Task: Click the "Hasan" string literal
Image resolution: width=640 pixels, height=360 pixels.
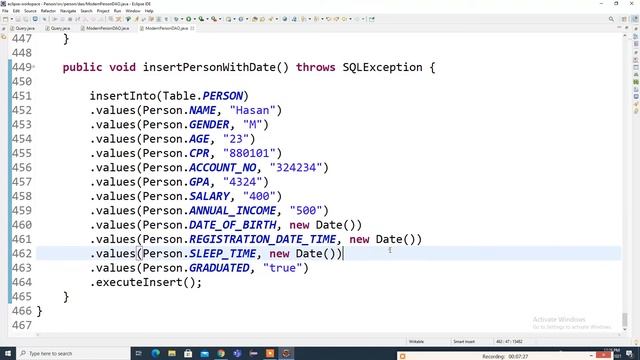Action: (x=253, y=111)
